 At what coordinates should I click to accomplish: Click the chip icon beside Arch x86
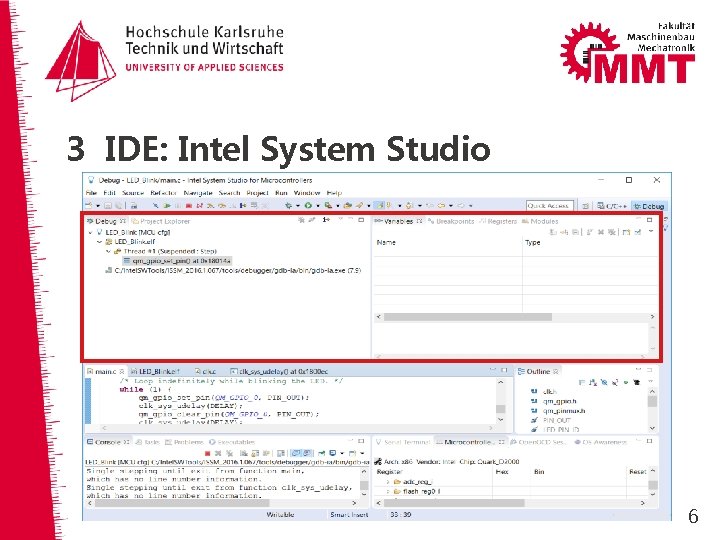pos(378,461)
